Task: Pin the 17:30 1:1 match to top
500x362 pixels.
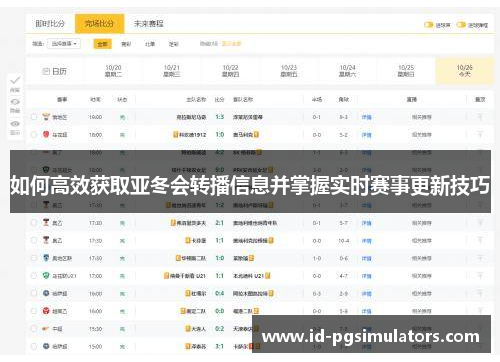Action: coord(480,240)
